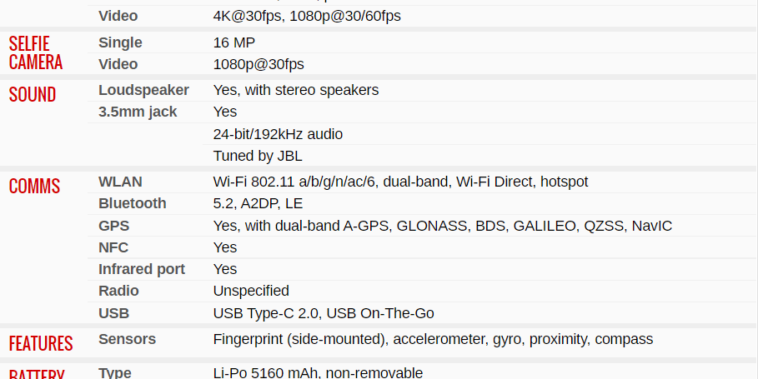The height and width of the screenshot is (379, 758).
Task: Select the FEATURES section heading
Action: (41, 343)
